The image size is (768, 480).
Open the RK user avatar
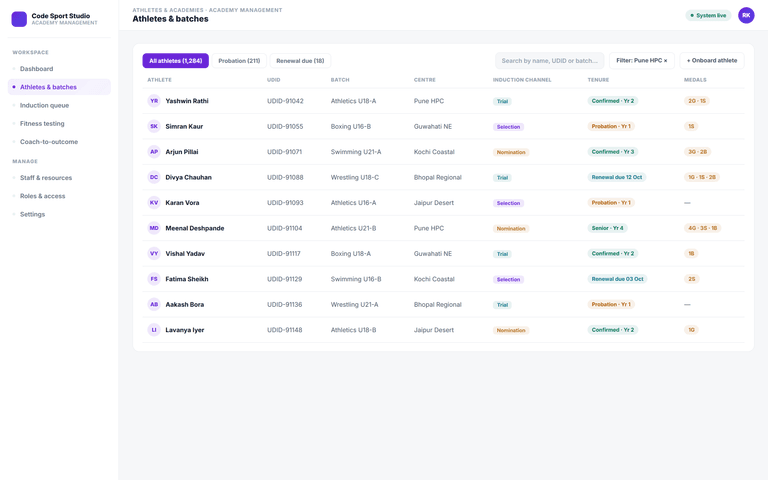(746, 15)
